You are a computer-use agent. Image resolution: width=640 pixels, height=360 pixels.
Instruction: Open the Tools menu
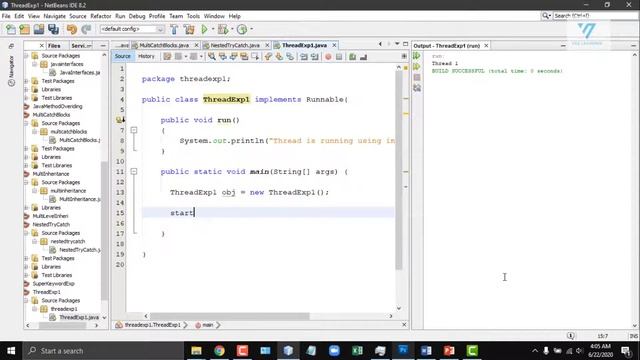coord(193,16)
